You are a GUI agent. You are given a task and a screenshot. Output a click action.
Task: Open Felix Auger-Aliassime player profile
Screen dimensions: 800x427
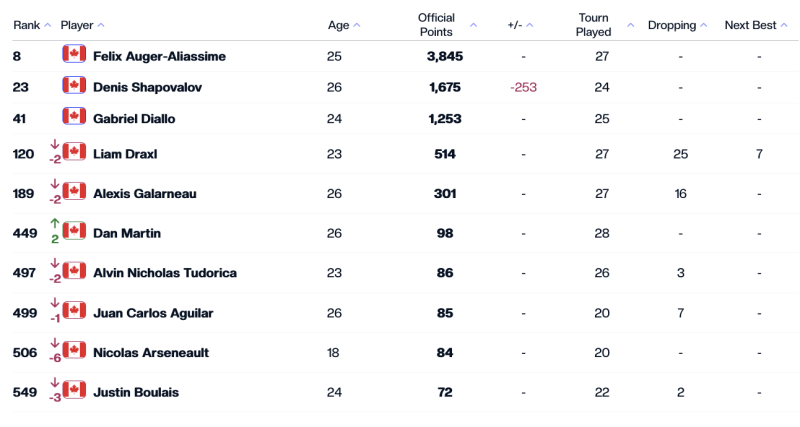point(159,57)
